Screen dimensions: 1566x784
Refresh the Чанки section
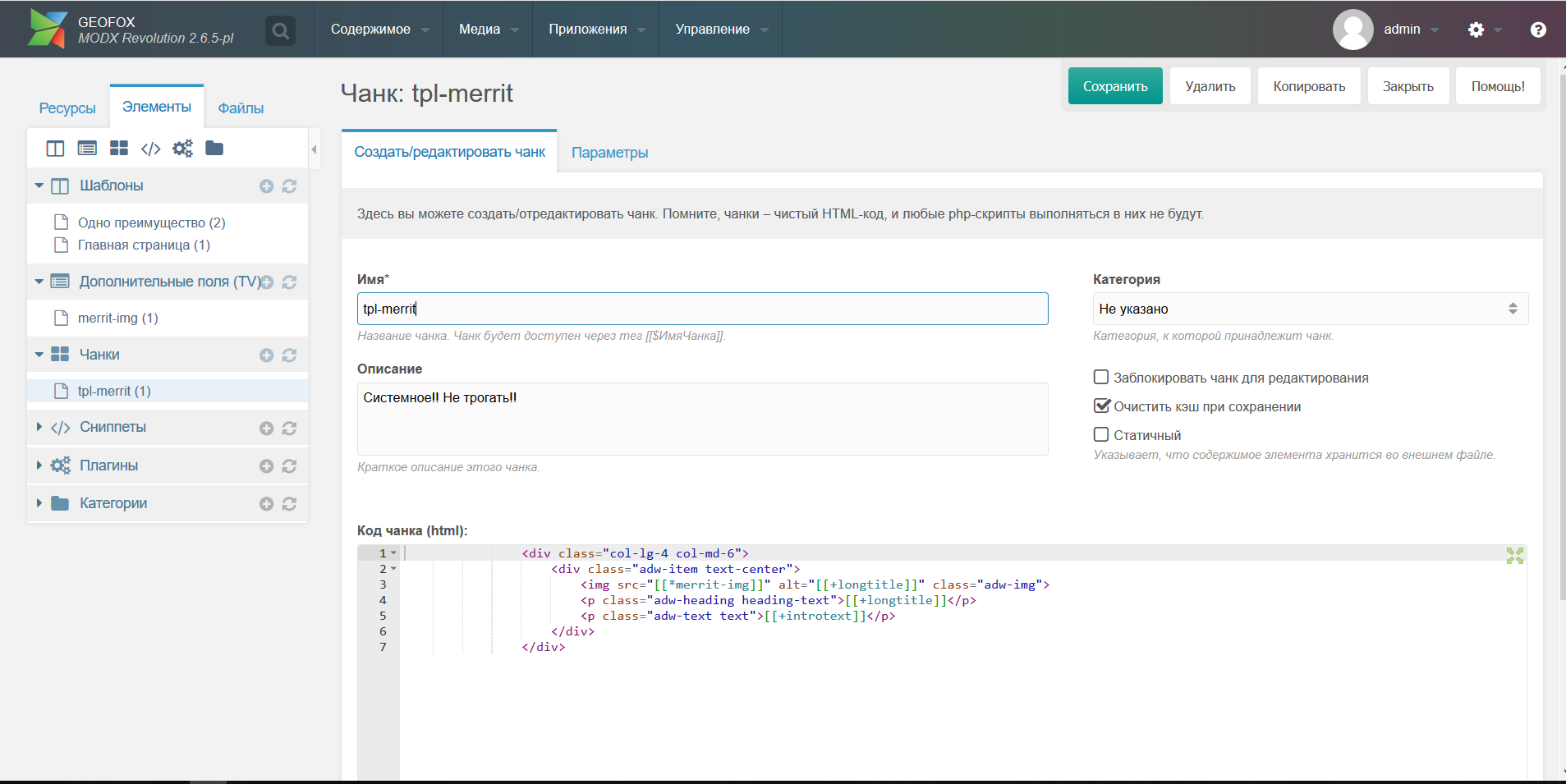pyautogui.click(x=289, y=355)
